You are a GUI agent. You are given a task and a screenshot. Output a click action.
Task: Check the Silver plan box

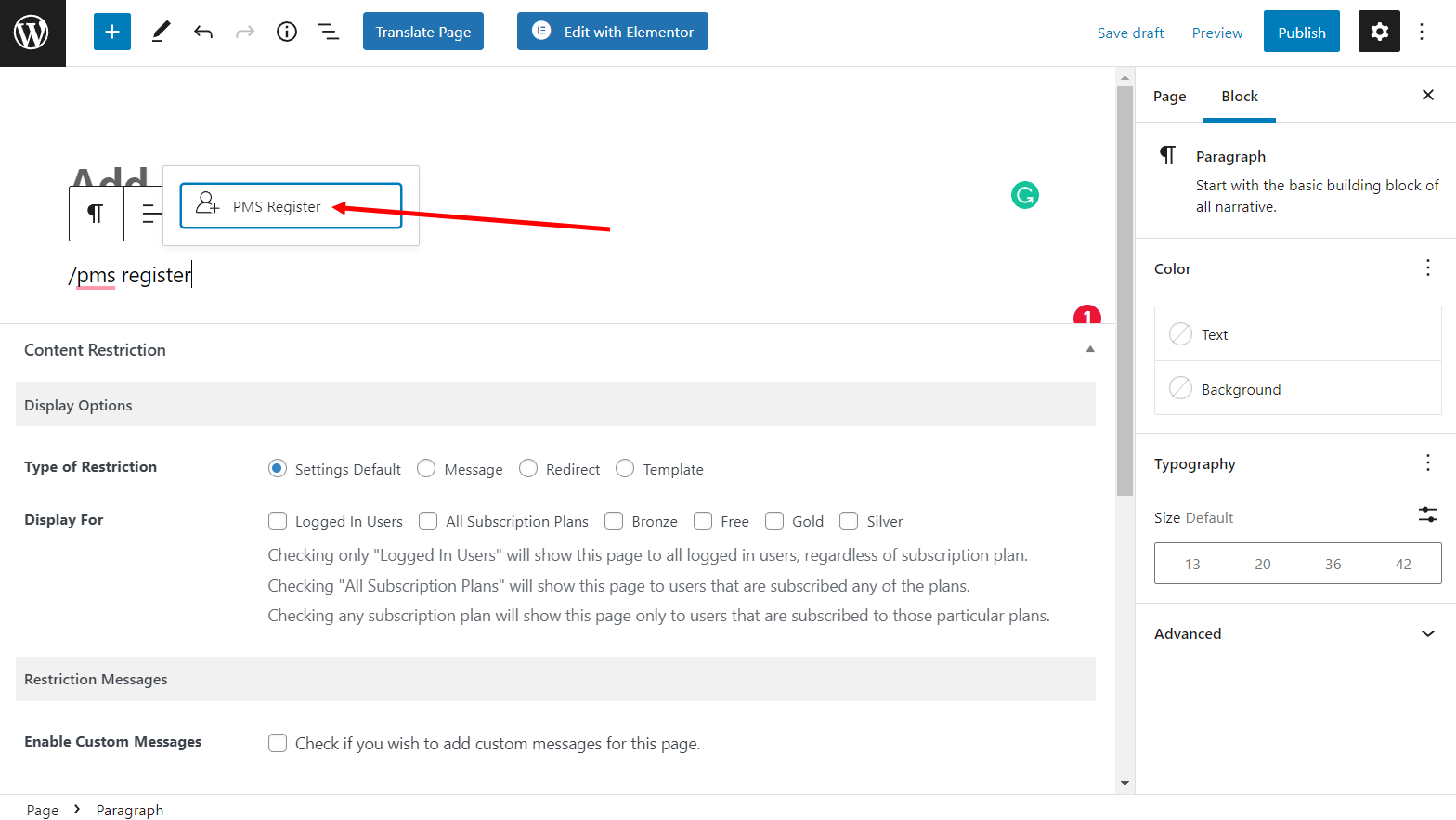[x=849, y=521]
